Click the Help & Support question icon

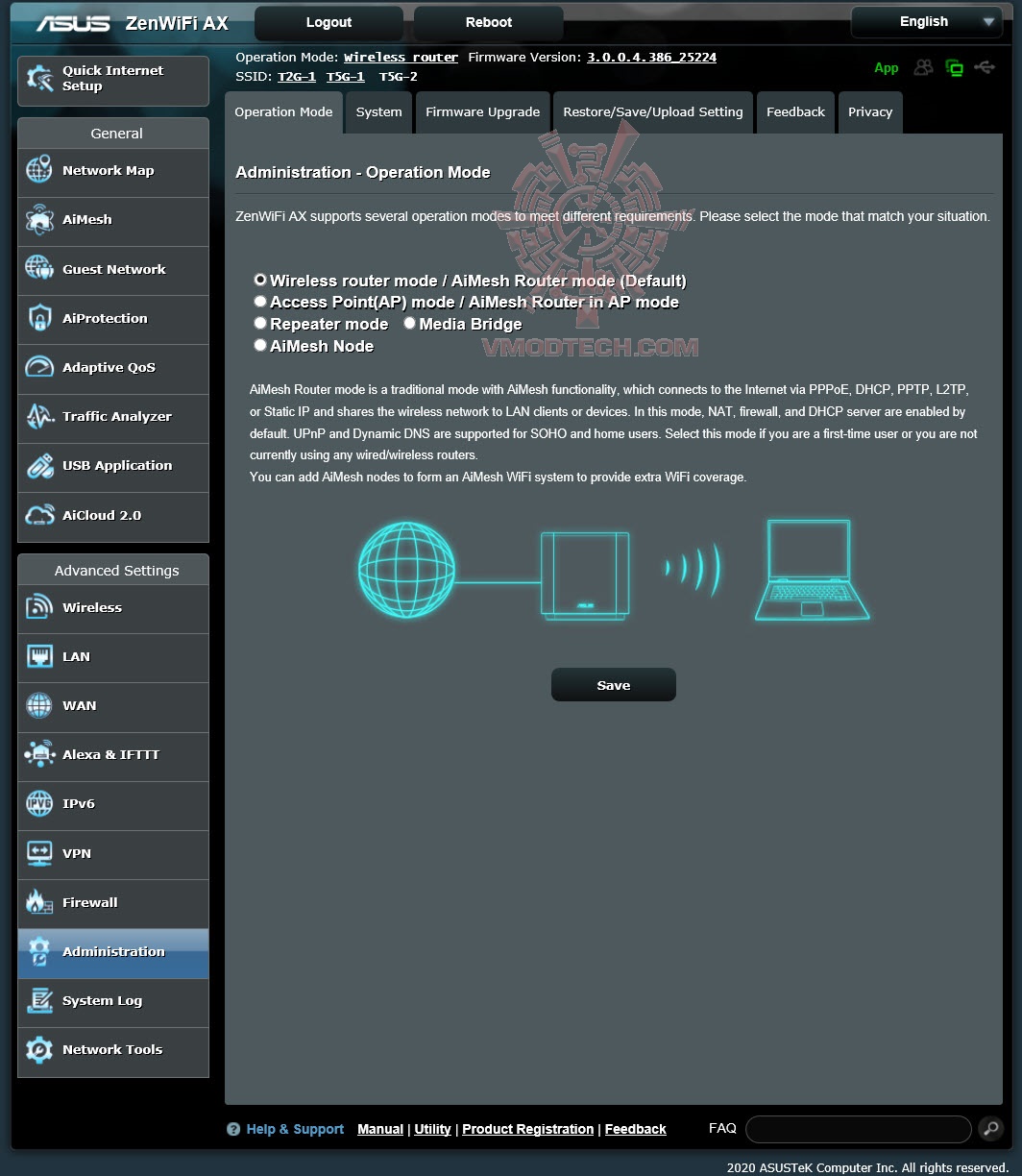coord(233,1129)
